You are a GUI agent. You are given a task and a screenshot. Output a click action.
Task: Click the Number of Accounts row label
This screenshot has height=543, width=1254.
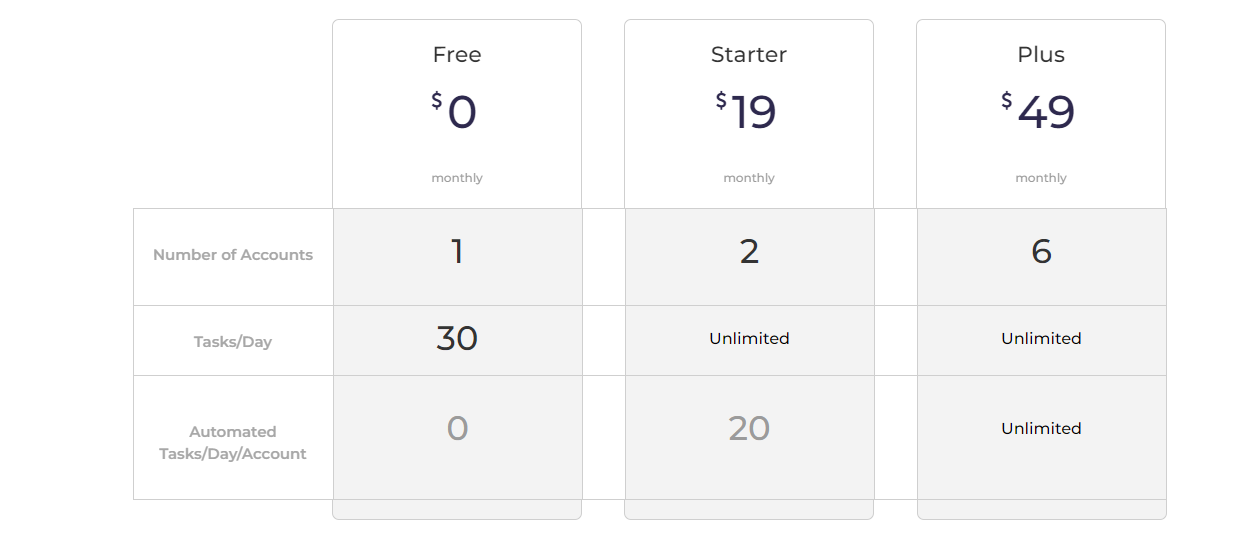(233, 255)
